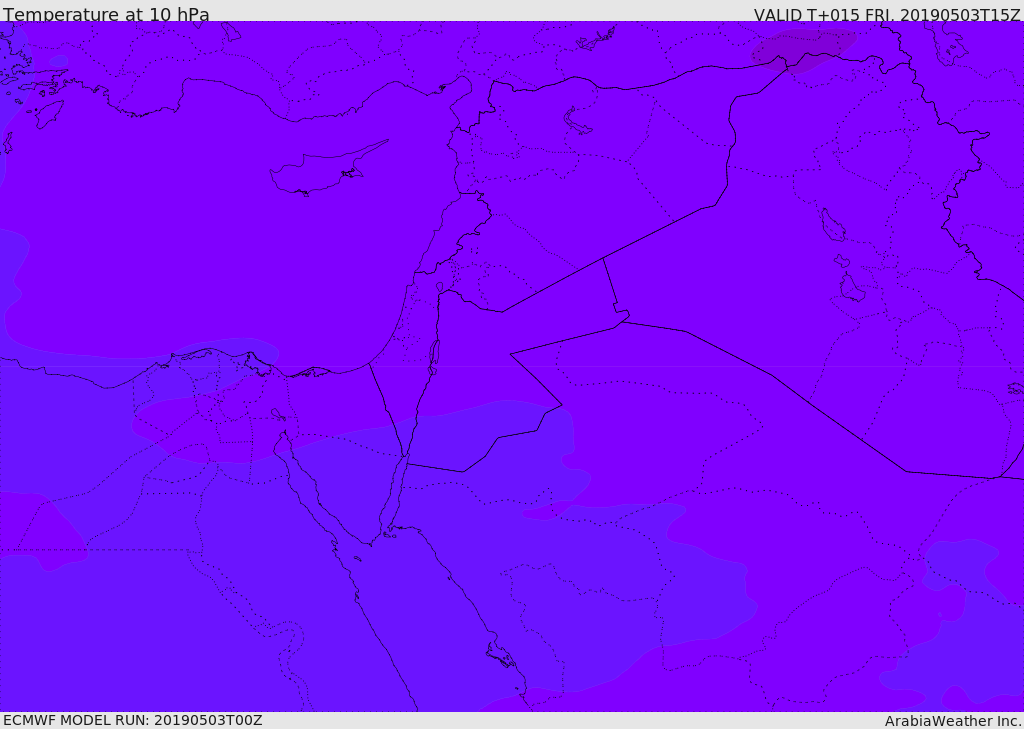Click the Dead Sea outline on map

point(433,356)
